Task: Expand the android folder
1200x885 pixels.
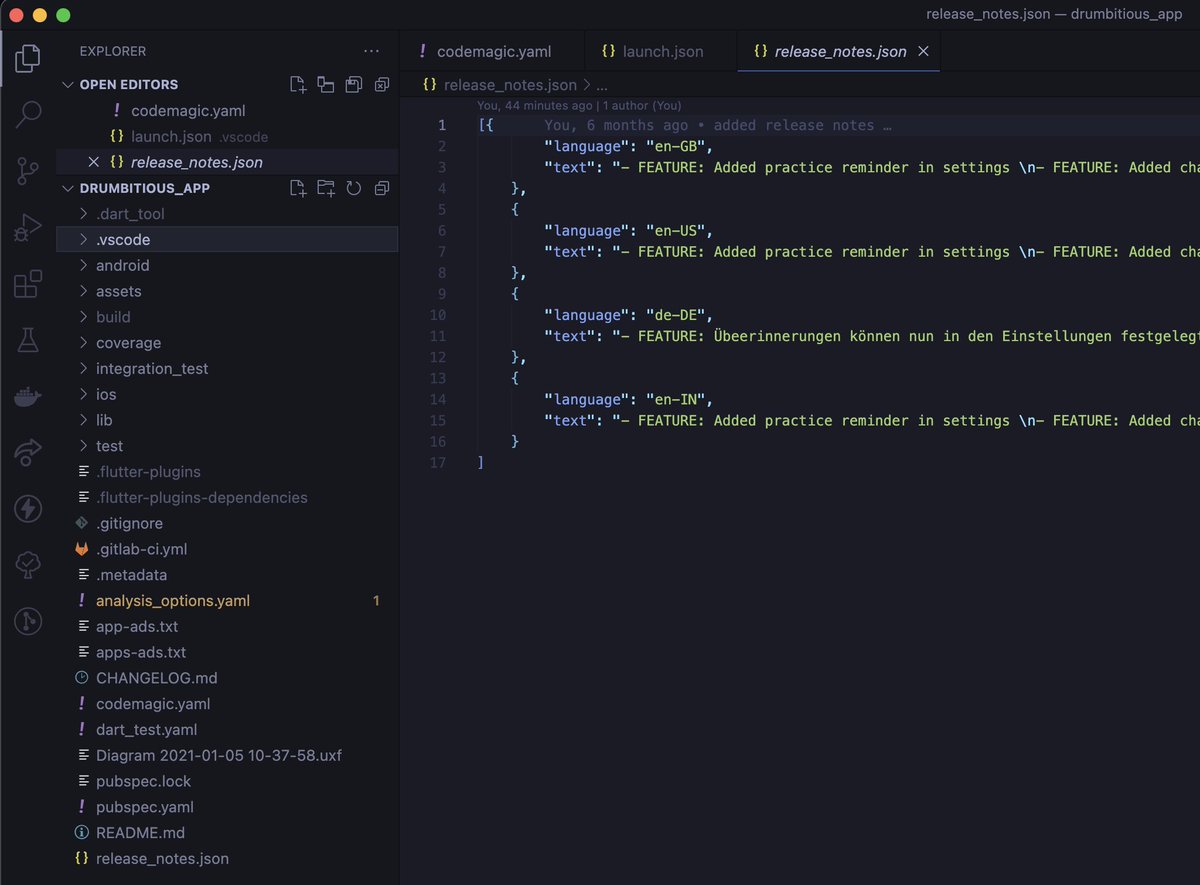Action: click(x=122, y=265)
